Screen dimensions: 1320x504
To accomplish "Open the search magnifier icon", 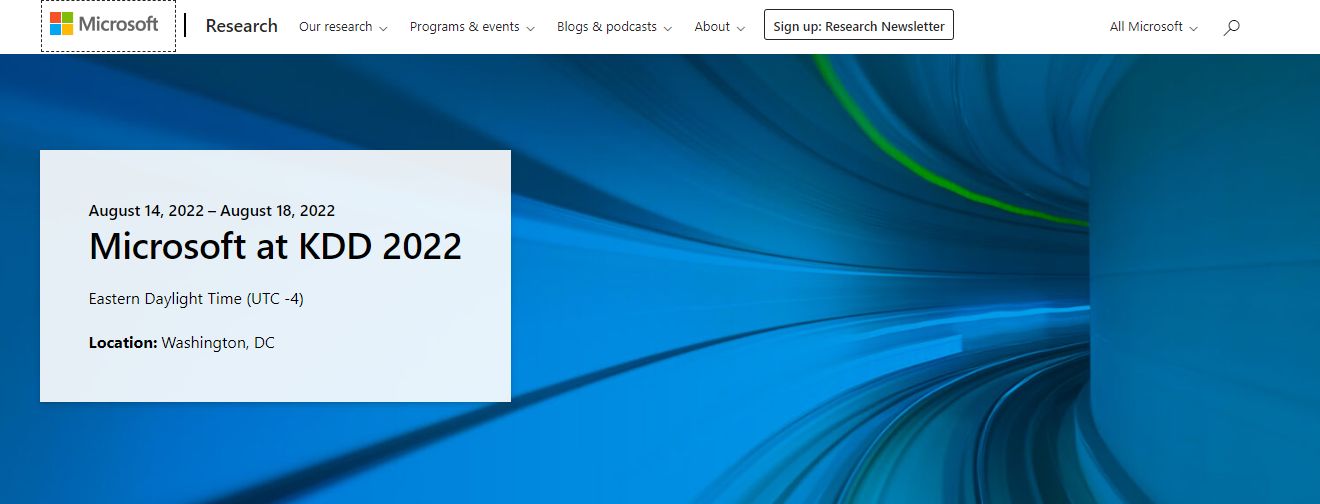I will tap(1231, 27).
